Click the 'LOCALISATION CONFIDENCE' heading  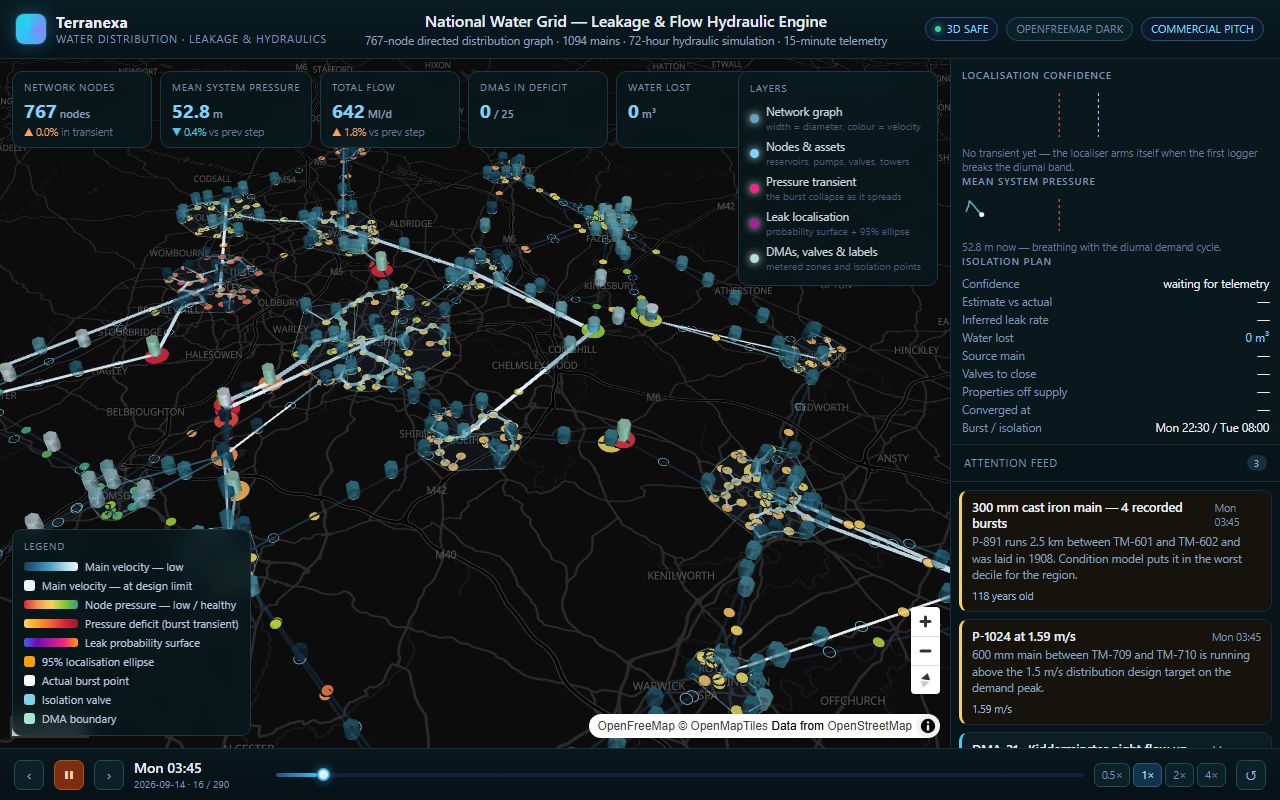pos(1036,76)
